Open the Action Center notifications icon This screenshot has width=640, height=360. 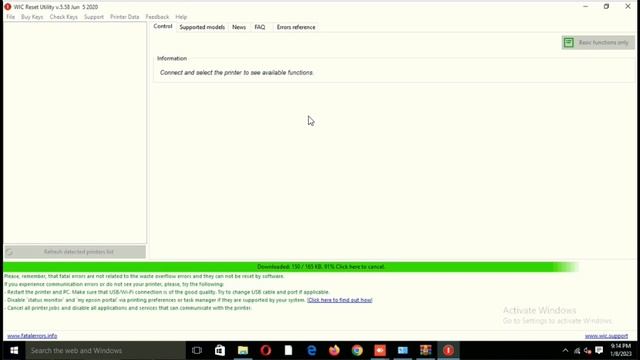[x=599, y=351]
